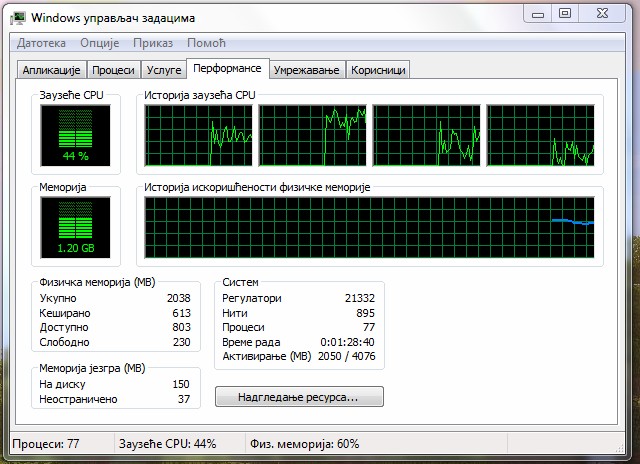Image resolution: width=640 pixels, height=464 pixels.
Task: Click the status bar Физ. меморија: 60%
Action: click(x=304, y=444)
